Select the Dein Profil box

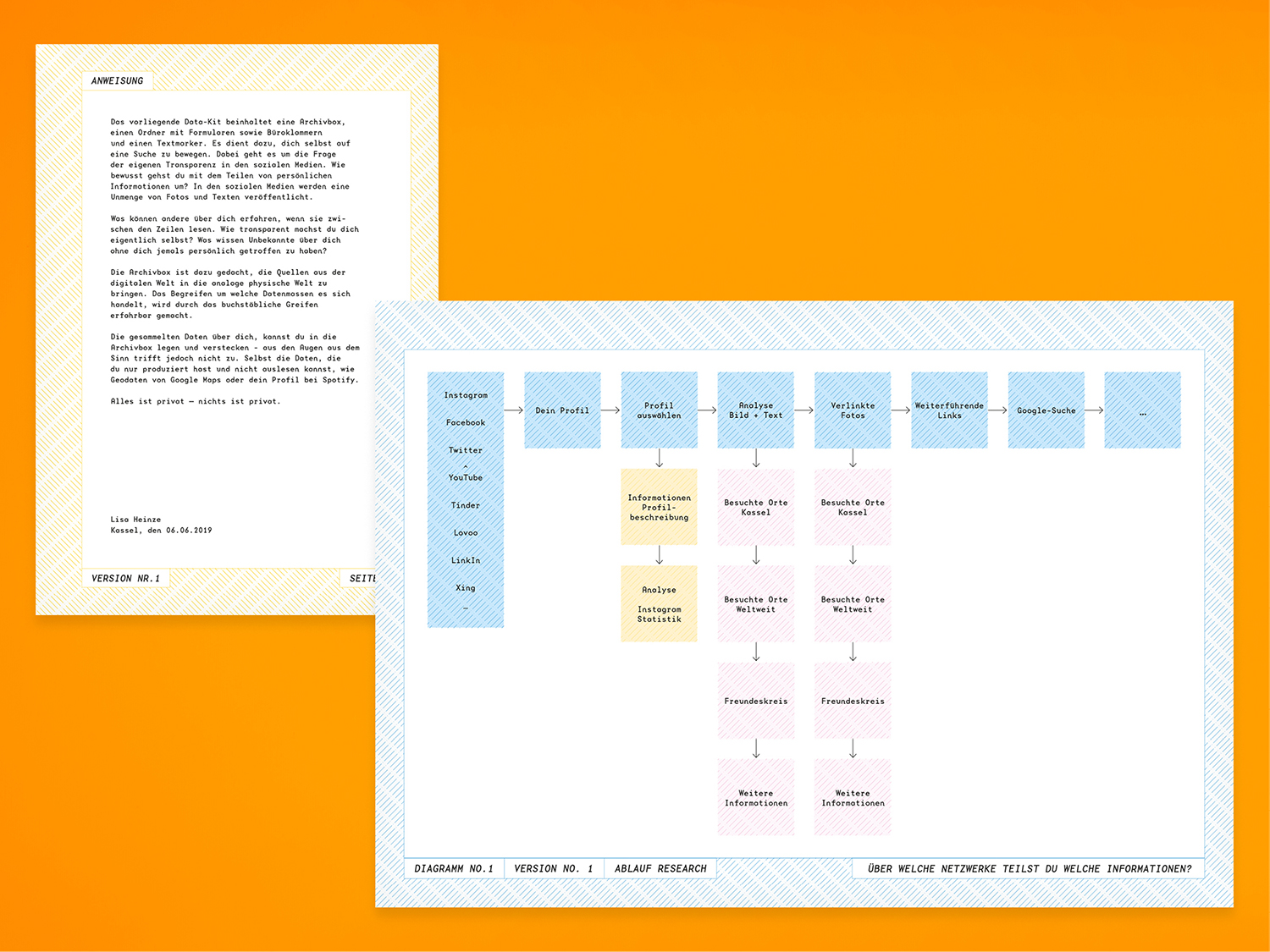coord(562,410)
